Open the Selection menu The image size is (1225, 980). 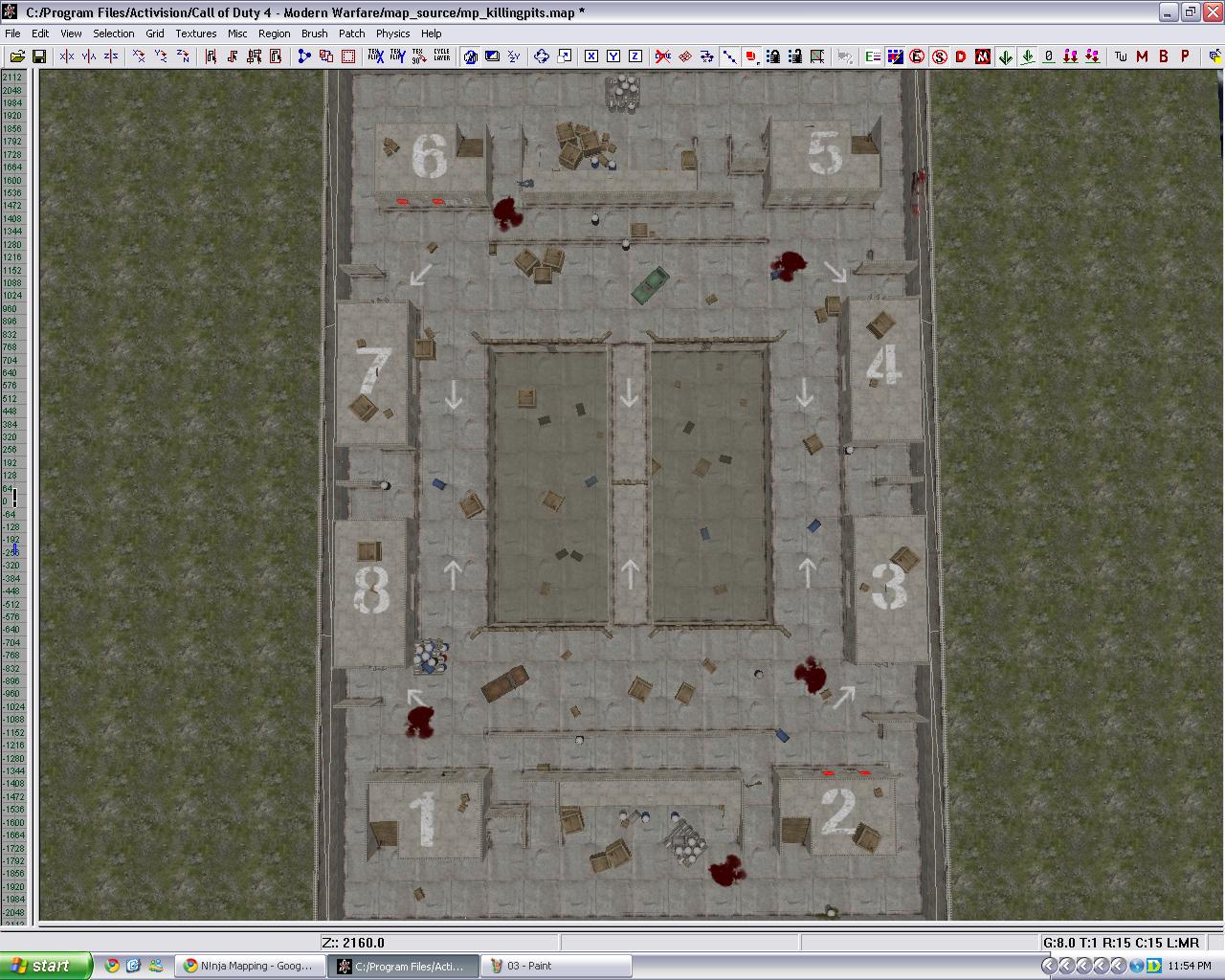[114, 33]
